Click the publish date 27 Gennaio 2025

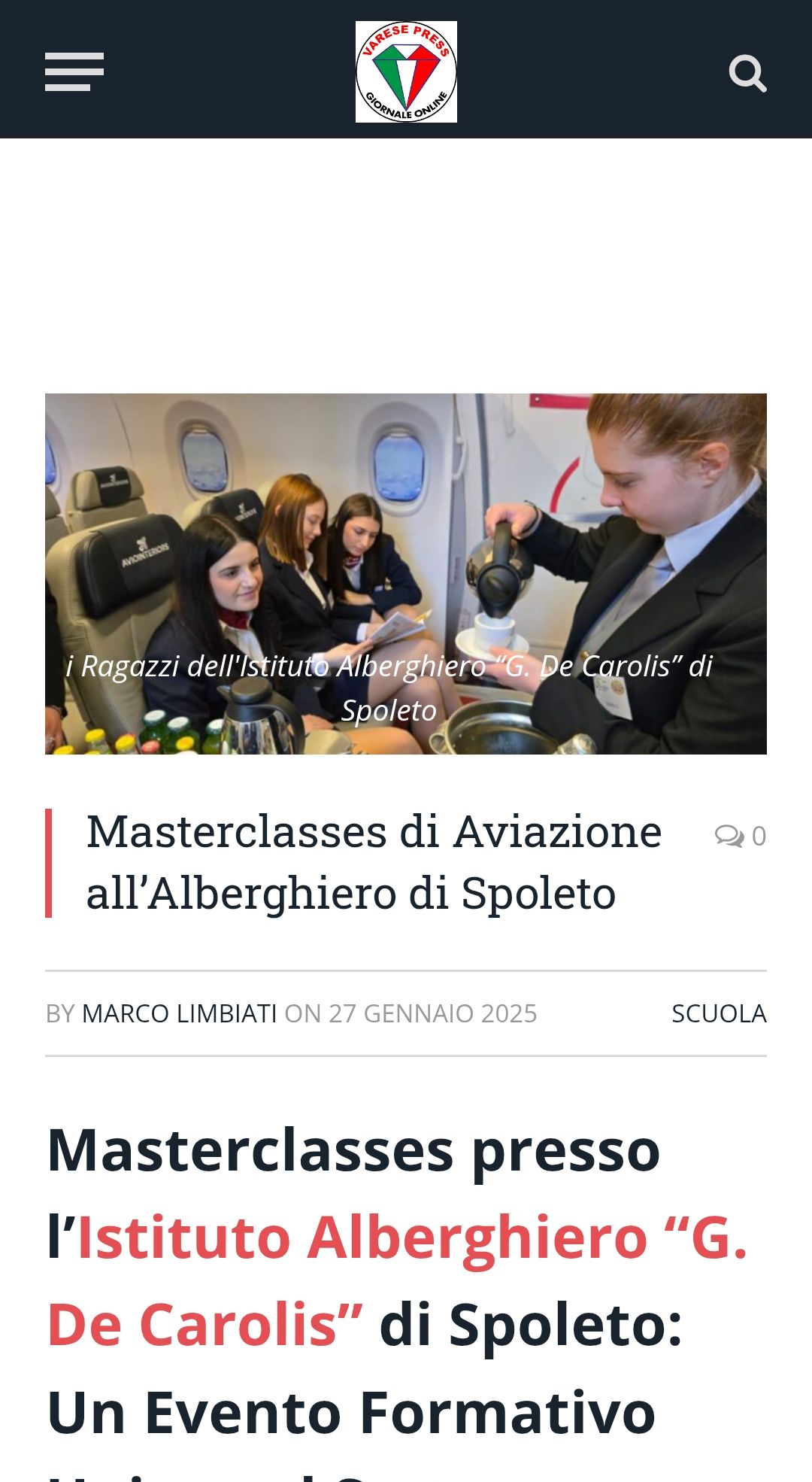click(x=432, y=1013)
